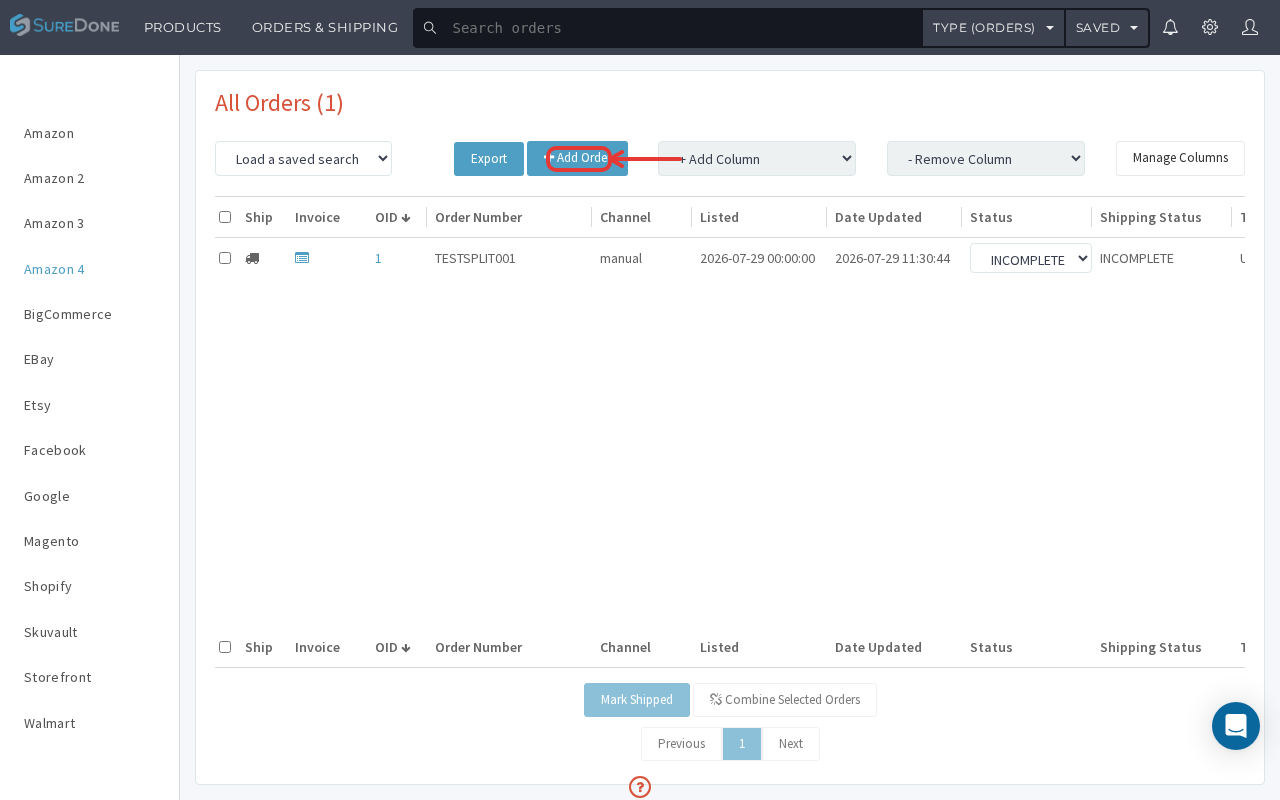Click the search magnifier icon
The height and width of the screenshot is (800, 1280).
[430, 28]
